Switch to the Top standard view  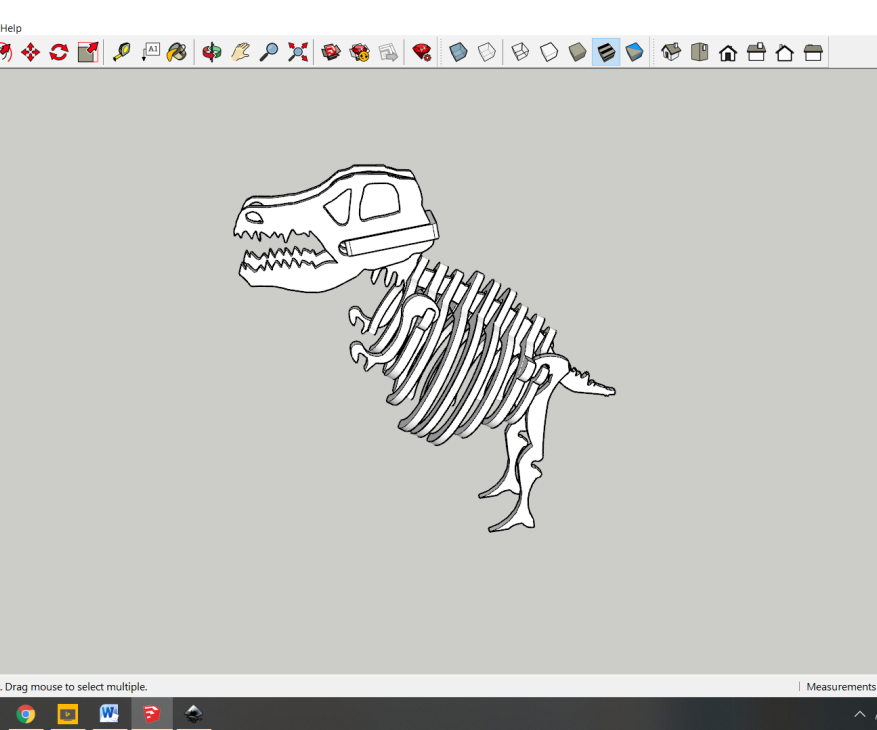[698, 52]
